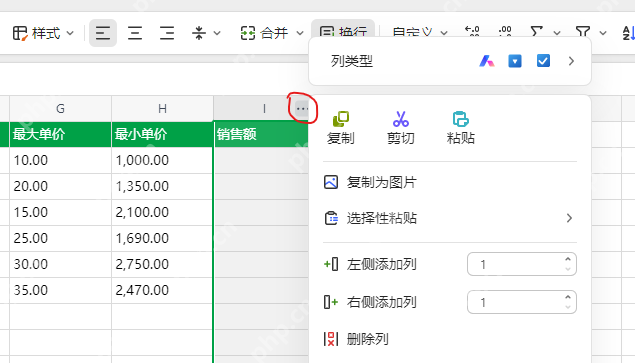The height and width of the screenshot is (363, 635).
Task: Choose 复制为图片 menu entry
Action: click(x=450, y=182)
